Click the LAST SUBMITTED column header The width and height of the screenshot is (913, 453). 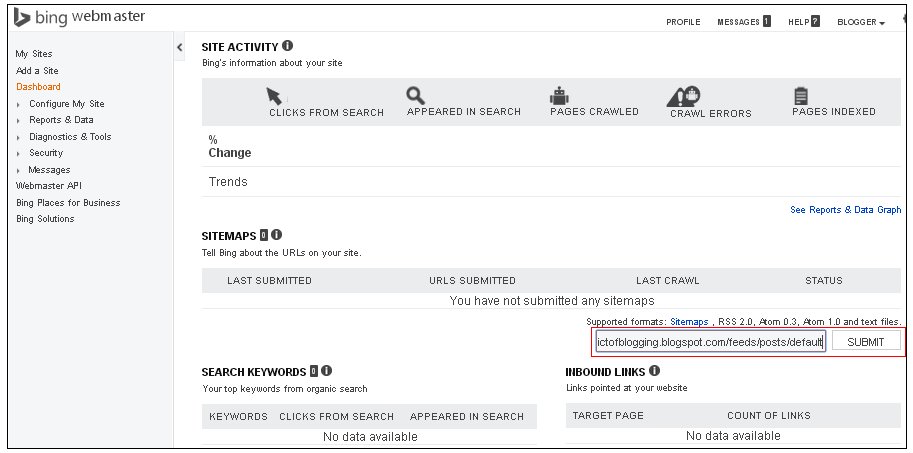270,281
